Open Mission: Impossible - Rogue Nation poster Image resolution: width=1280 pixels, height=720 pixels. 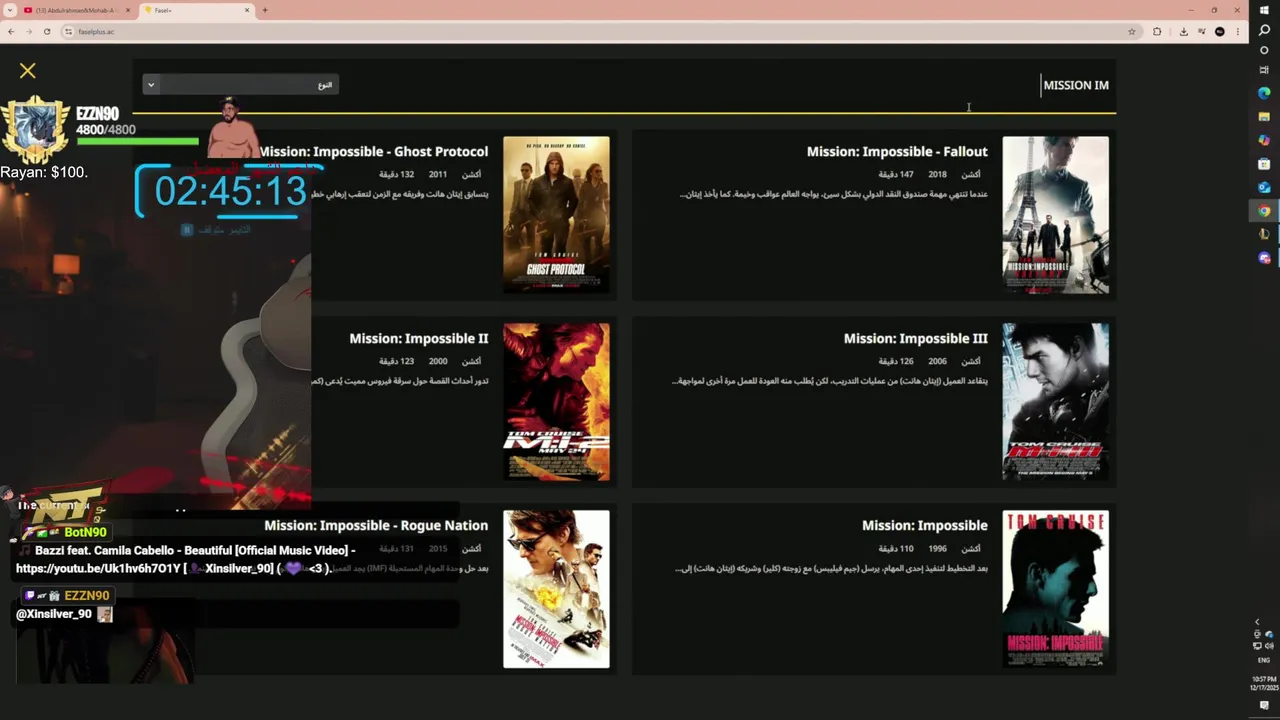[556, 589]
